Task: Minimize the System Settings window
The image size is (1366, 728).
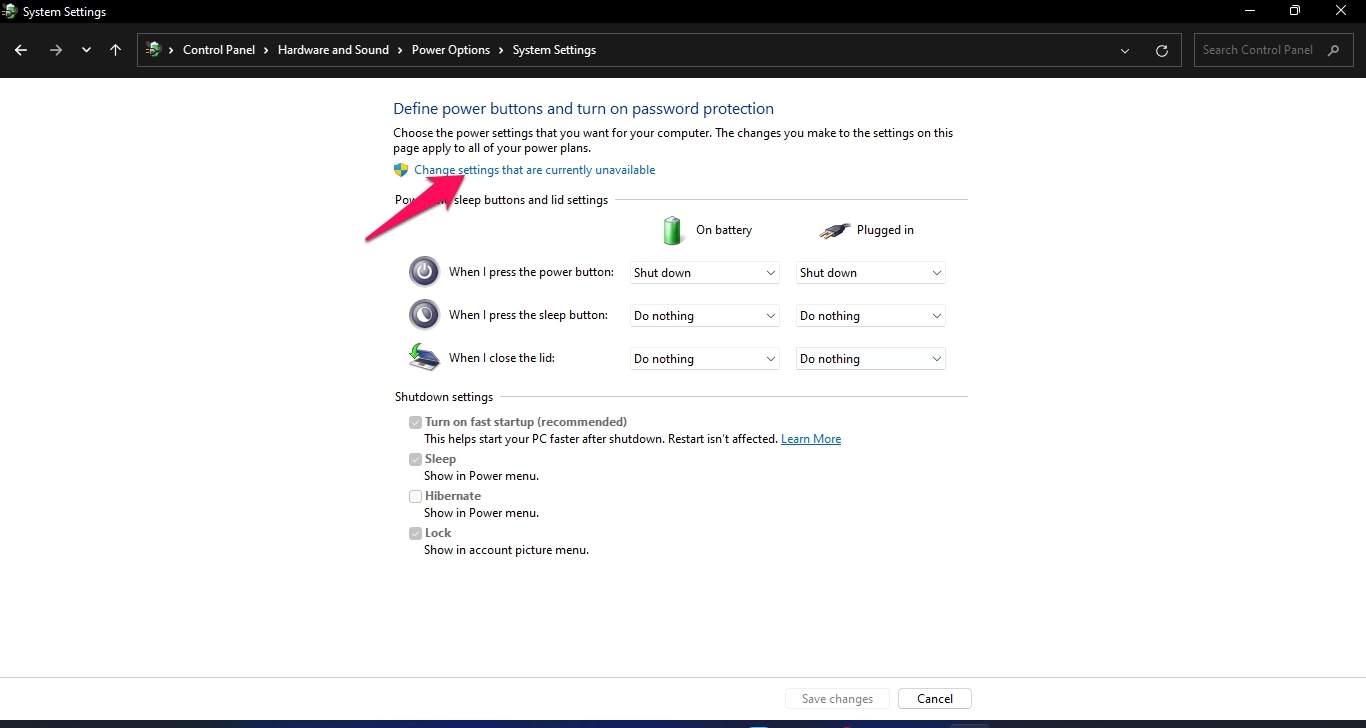Action: [x=1250, y=11]
